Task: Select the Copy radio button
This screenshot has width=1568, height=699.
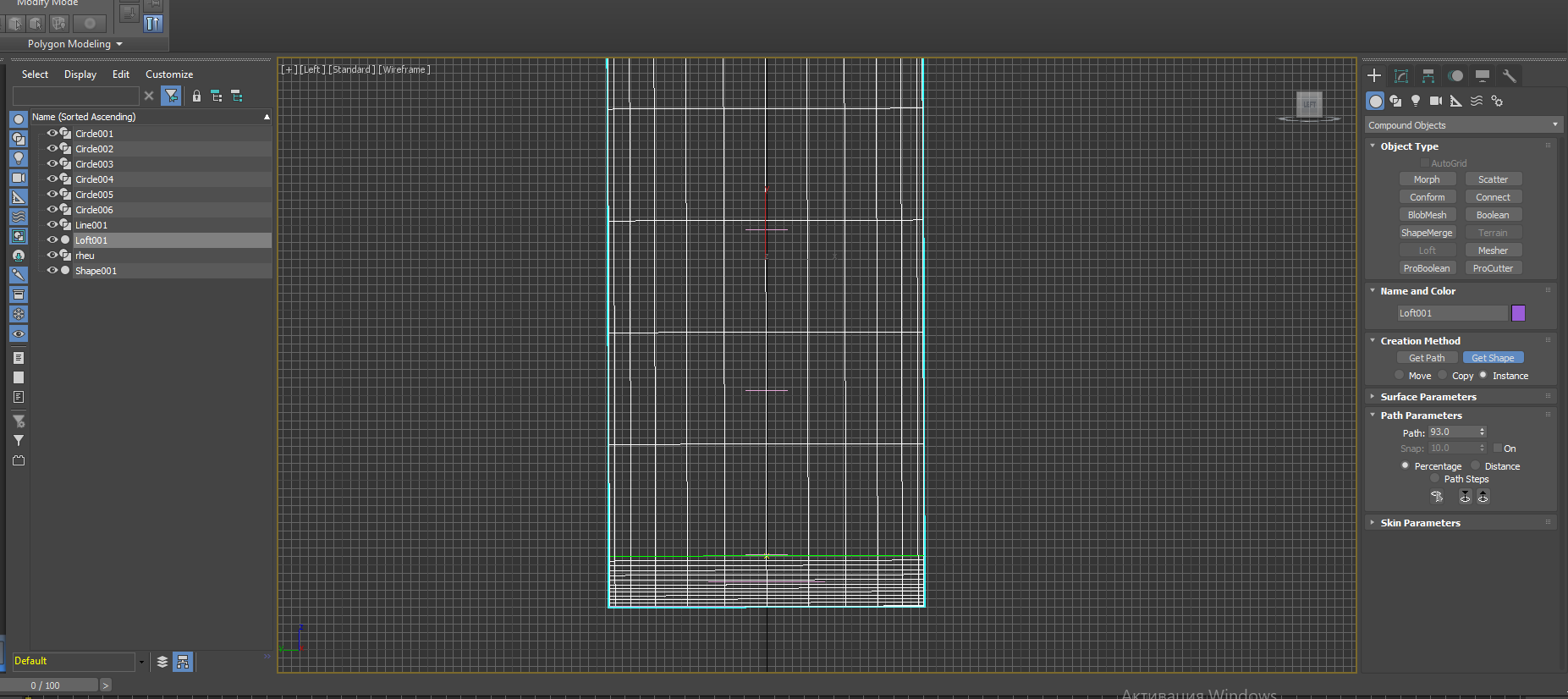Action: coord(1443,375)
